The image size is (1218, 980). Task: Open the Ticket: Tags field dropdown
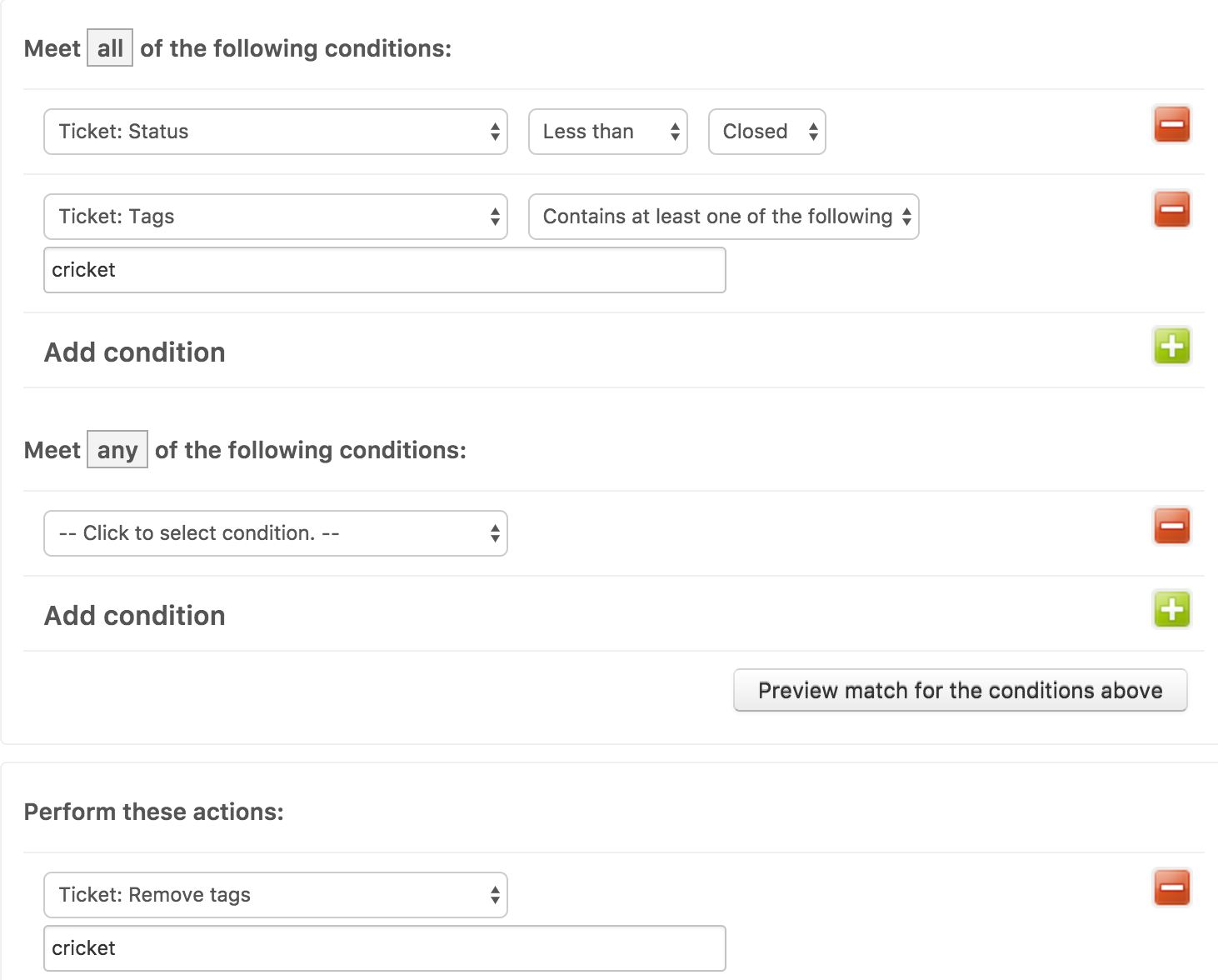tap(275, 217)
